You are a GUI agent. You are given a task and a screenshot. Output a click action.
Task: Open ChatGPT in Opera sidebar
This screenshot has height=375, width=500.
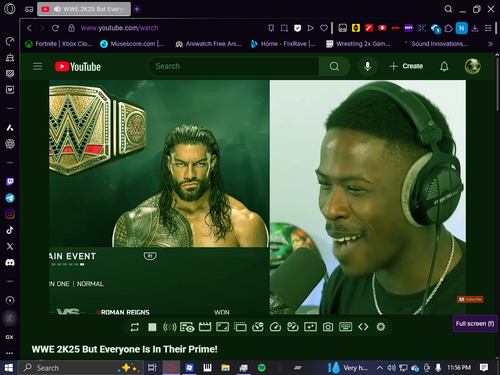click(10, 144)
